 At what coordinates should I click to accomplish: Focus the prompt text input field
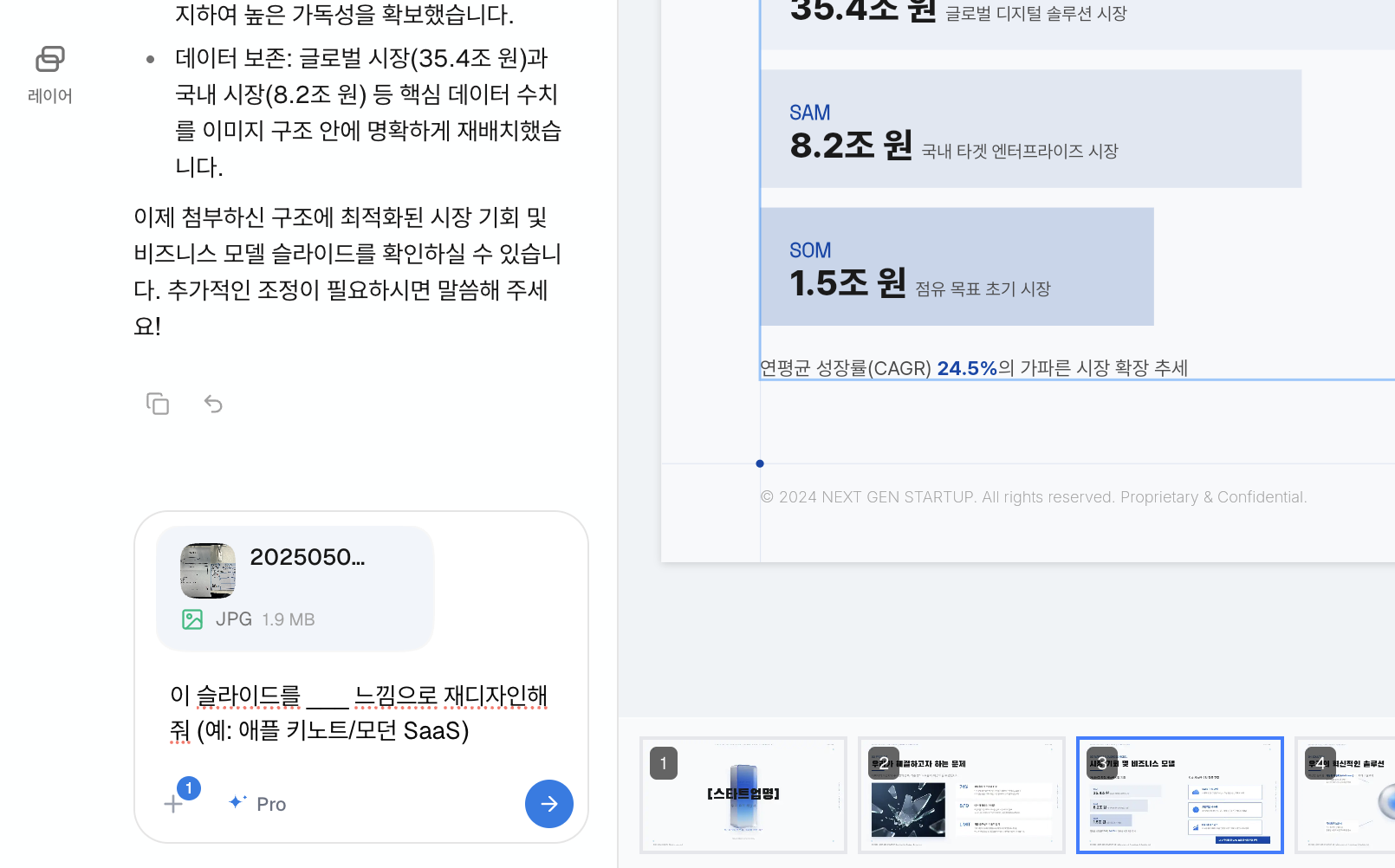point(360,713)
